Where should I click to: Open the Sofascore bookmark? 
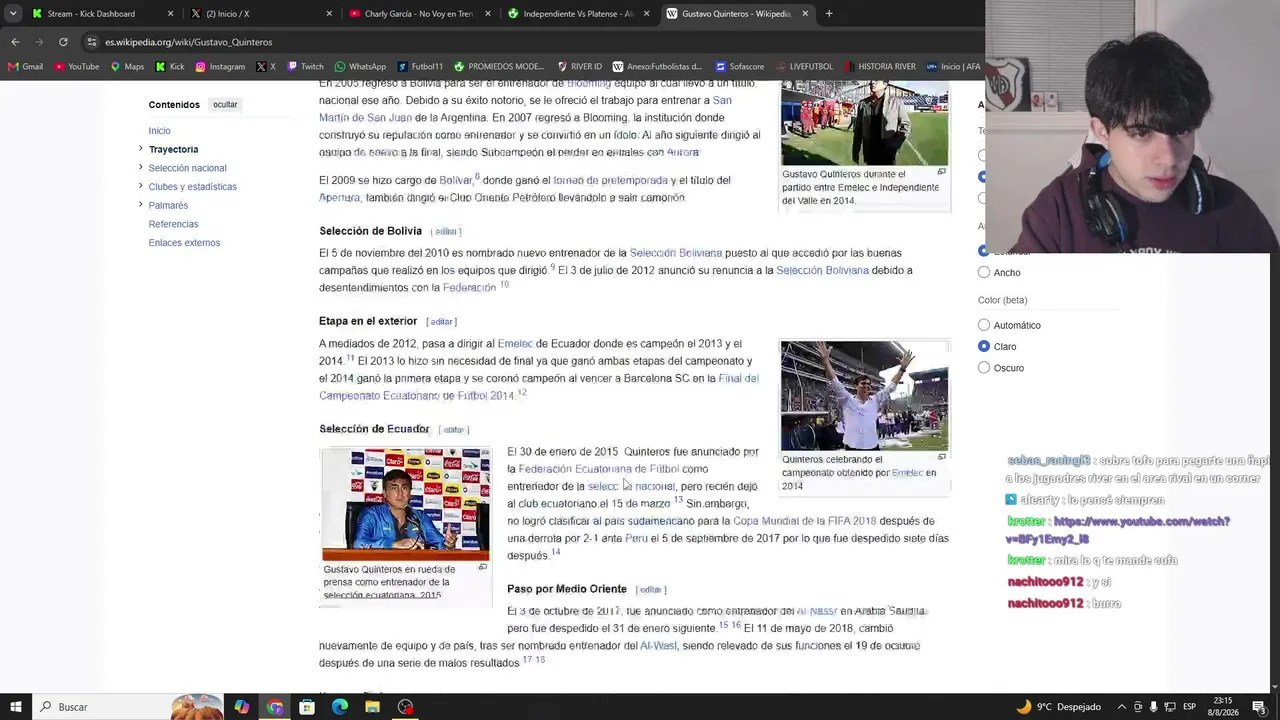[739, 67]
